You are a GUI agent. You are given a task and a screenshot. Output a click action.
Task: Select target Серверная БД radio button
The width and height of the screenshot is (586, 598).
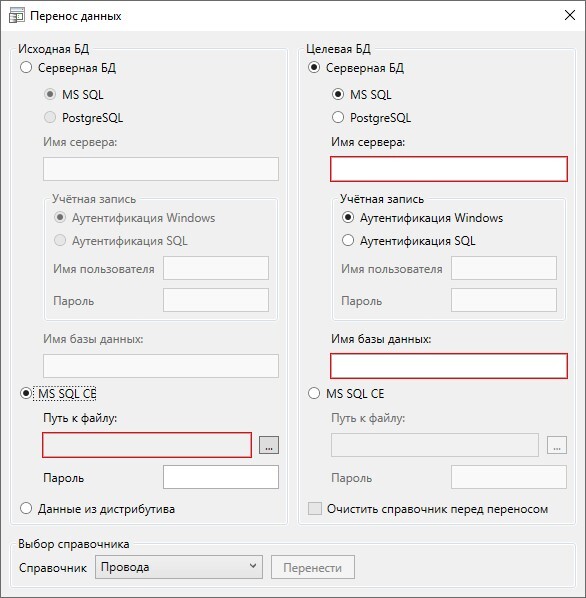(x=314, y=68)
